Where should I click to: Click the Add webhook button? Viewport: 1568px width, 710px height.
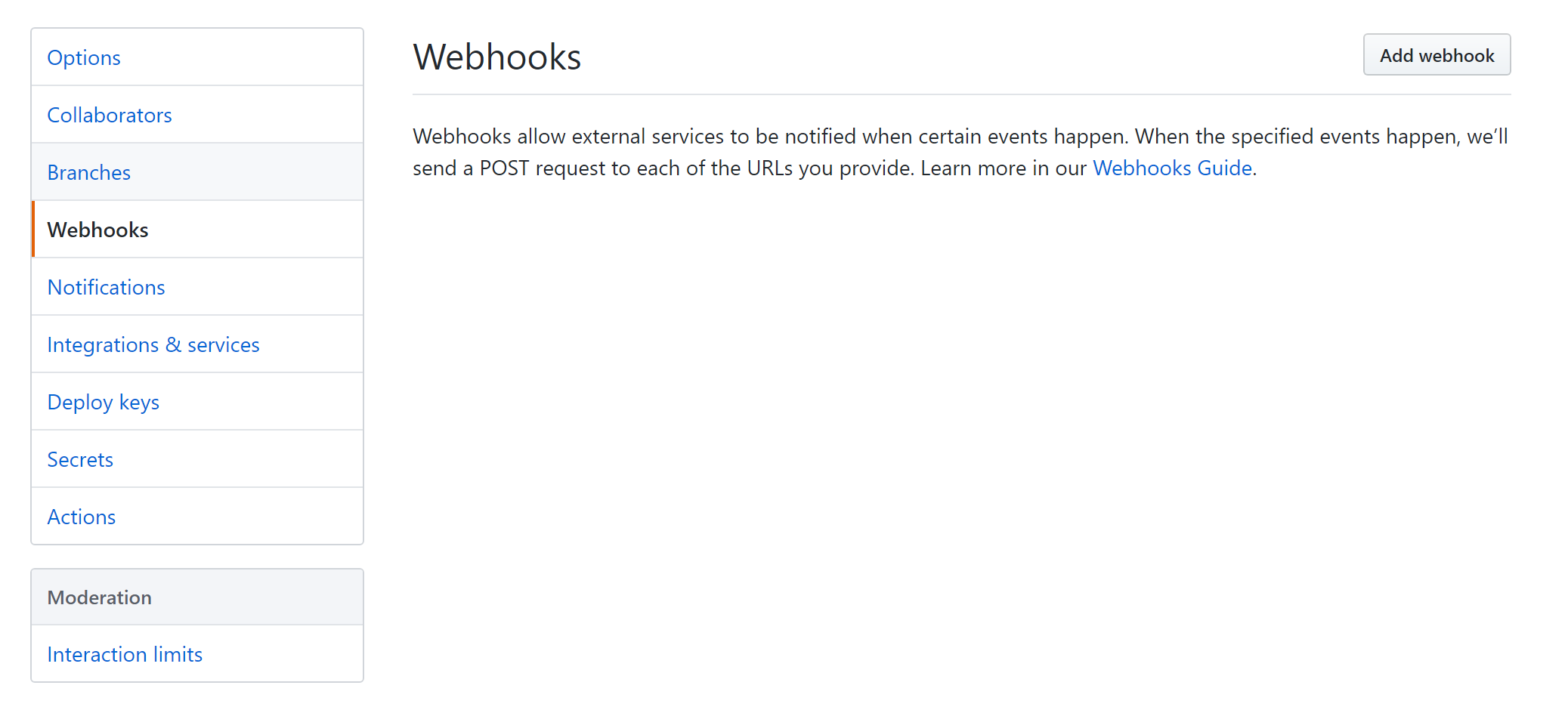[x=1437, y=54]
